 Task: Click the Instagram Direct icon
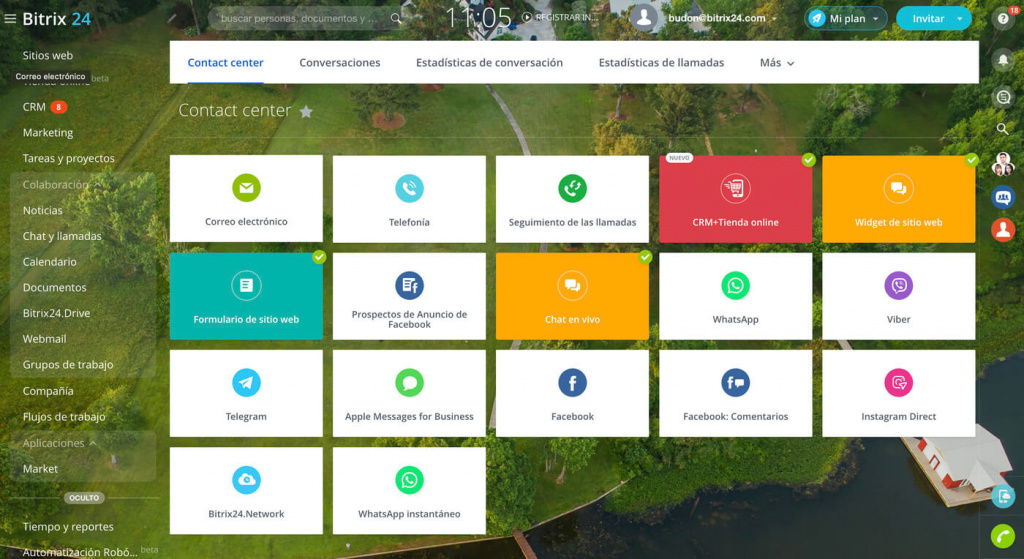click(898, 383)
